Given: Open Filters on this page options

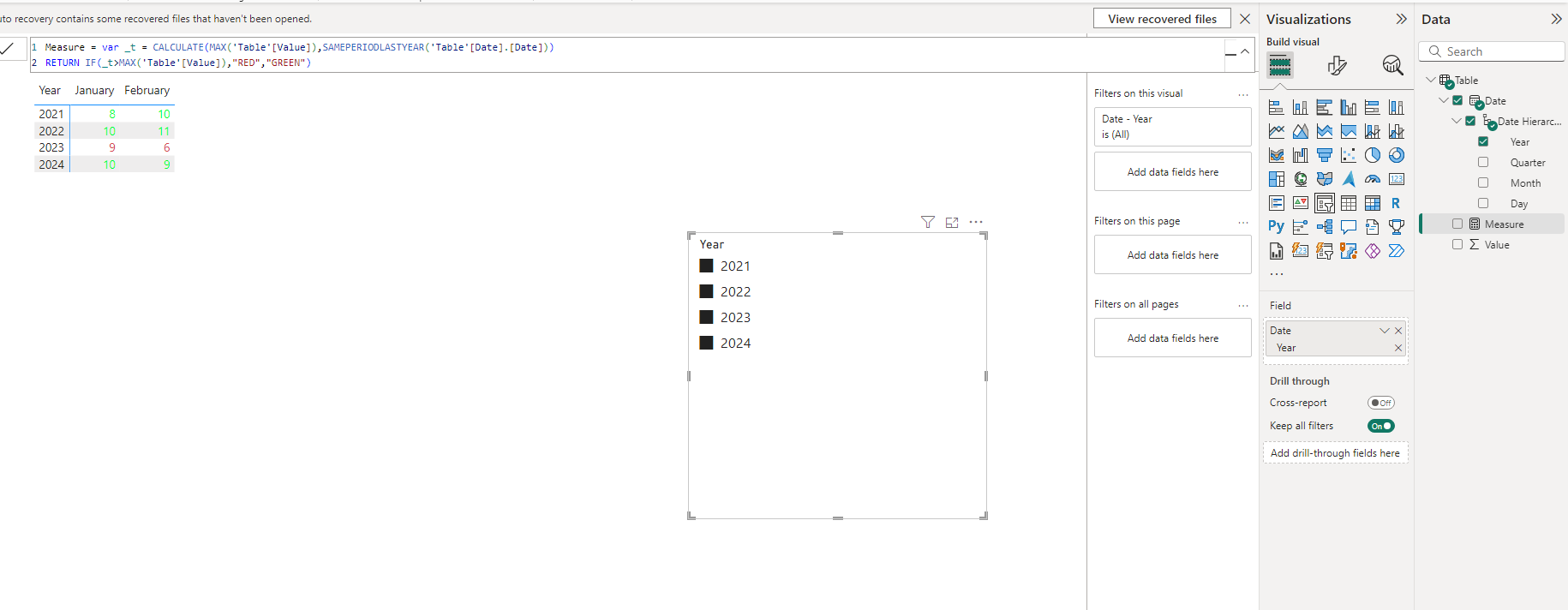Looking at the screenshot, I should point(1243,222).
